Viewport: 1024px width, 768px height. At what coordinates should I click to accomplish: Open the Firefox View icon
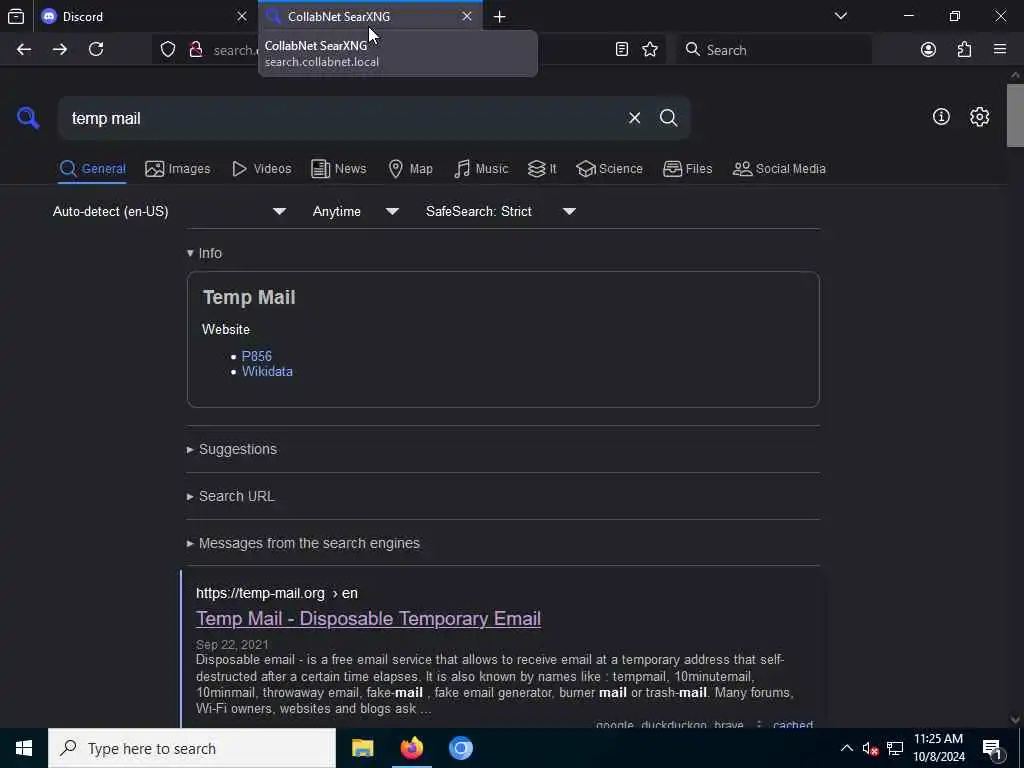(x=16, y=17)
